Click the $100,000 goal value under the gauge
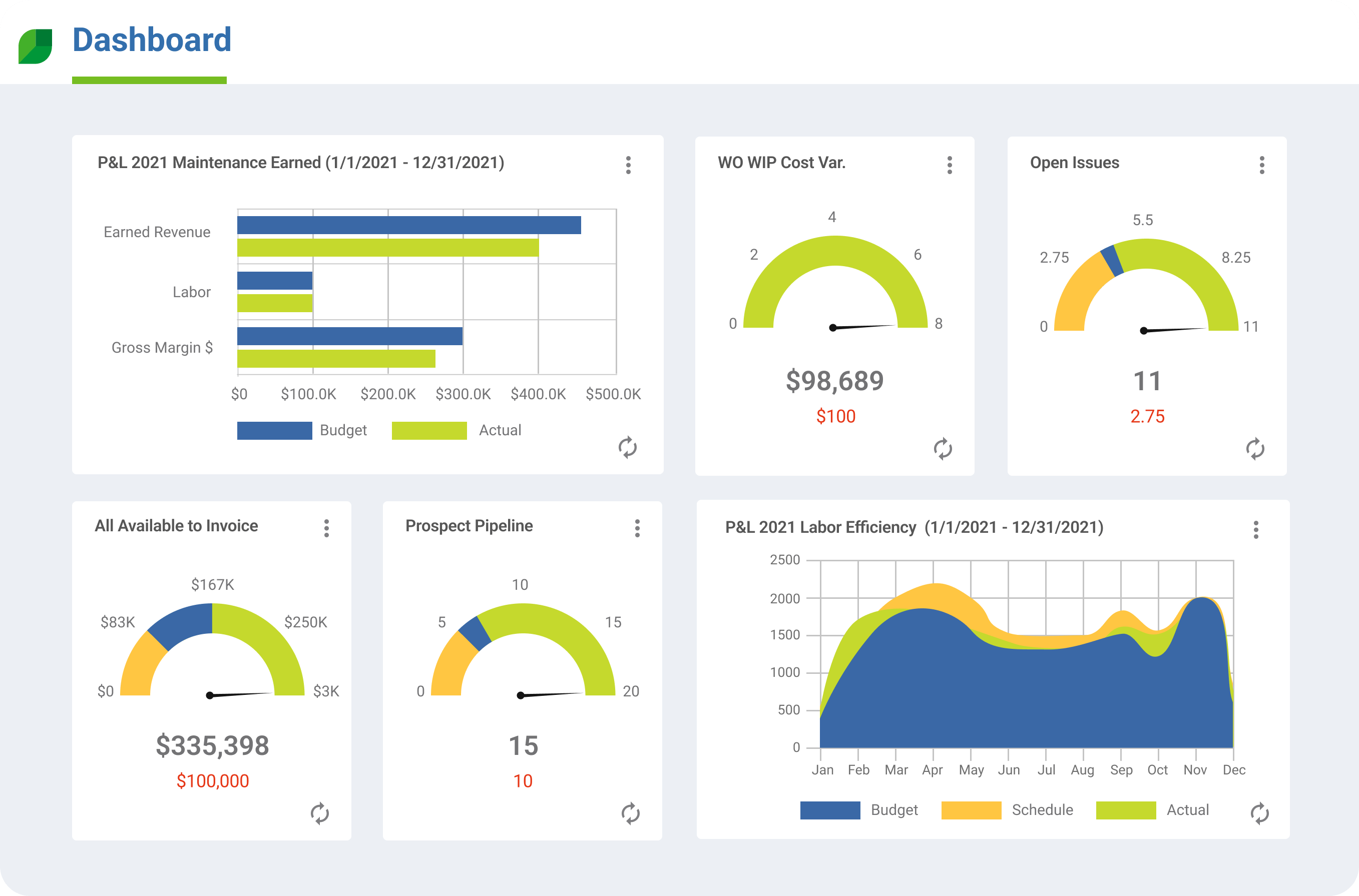This screenshot has width=1359, height=896. tap(212, 780)
